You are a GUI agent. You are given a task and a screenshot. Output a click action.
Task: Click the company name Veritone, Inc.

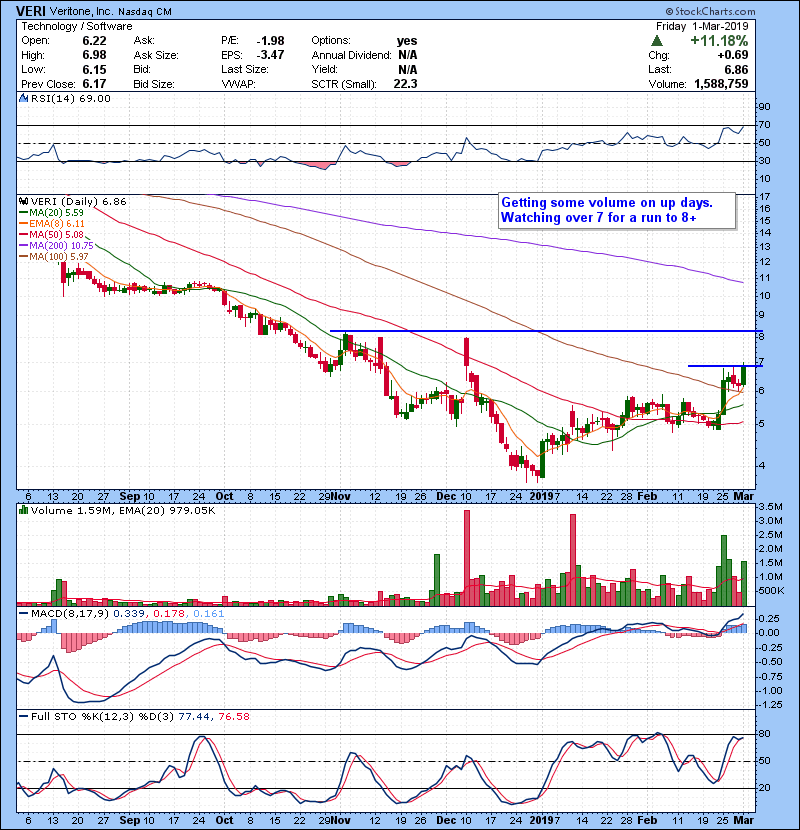point(81,12)
